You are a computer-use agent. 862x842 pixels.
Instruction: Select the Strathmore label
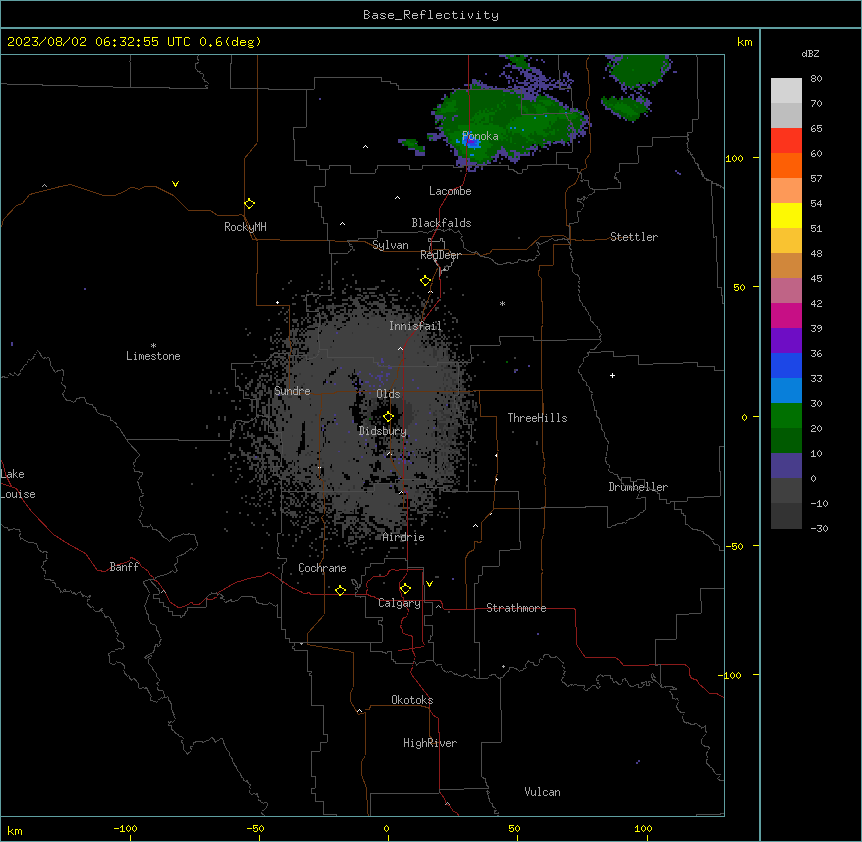tap(516, 608)
